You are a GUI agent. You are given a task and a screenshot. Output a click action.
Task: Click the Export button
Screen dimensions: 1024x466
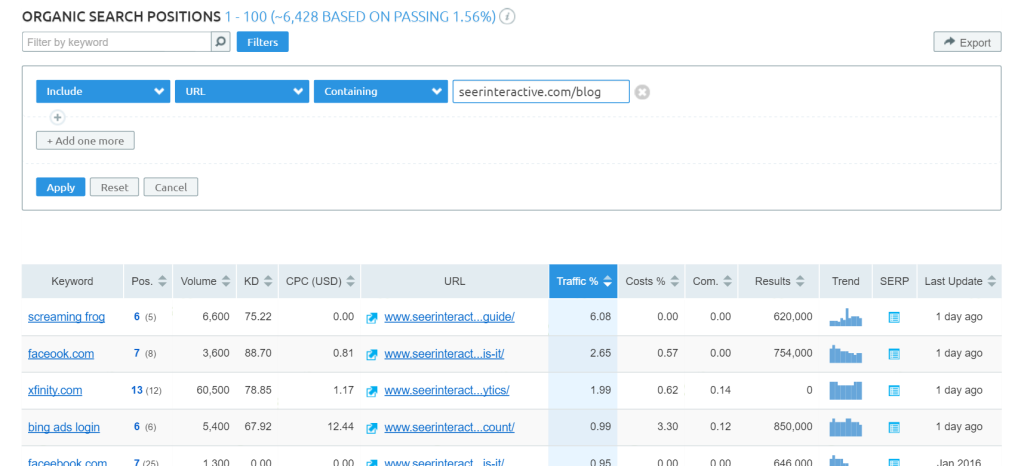point(966,42)
